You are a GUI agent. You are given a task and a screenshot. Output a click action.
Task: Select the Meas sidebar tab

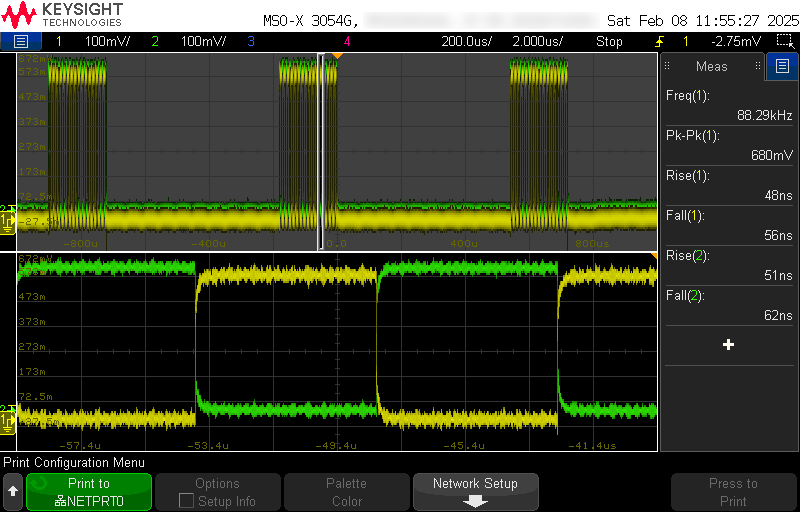(712, 67)
